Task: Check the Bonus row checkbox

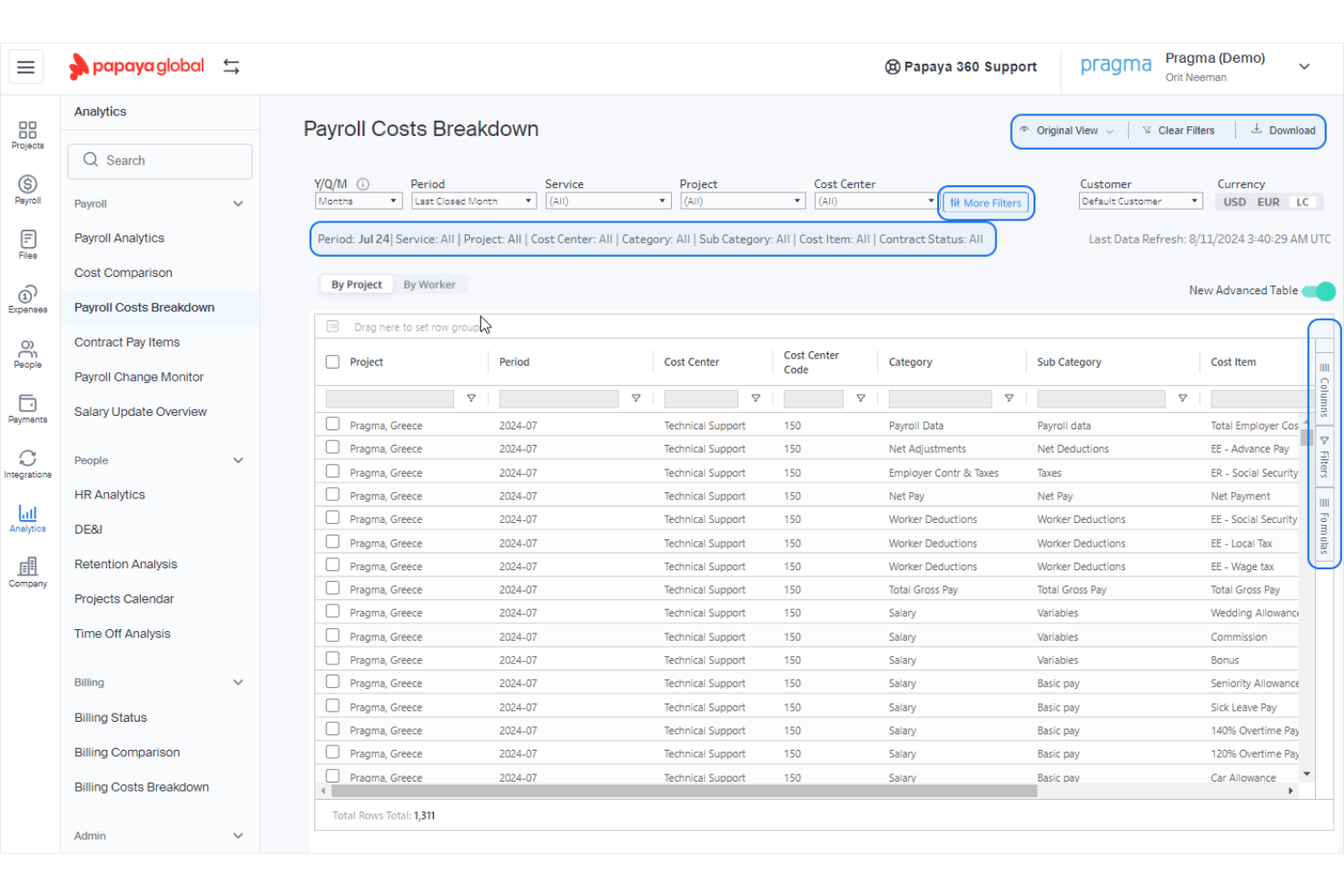Action: (x=332, y=658)
